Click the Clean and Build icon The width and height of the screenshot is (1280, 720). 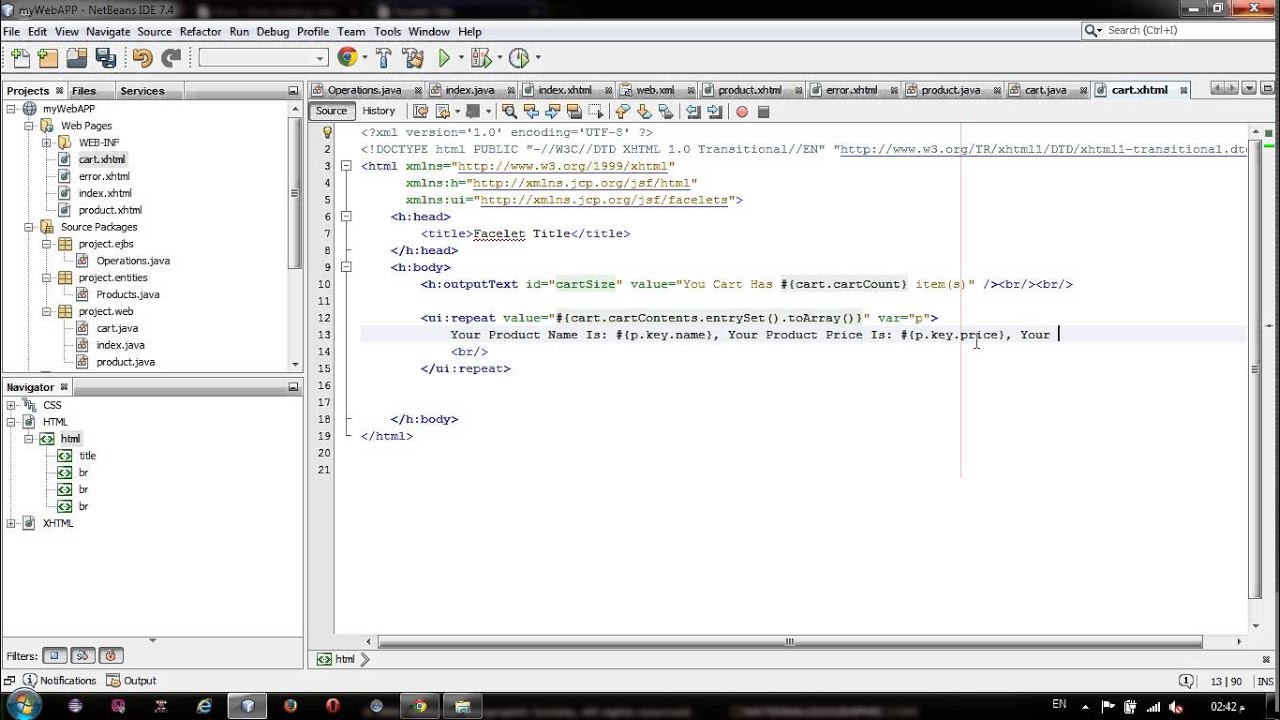point(412,58)
